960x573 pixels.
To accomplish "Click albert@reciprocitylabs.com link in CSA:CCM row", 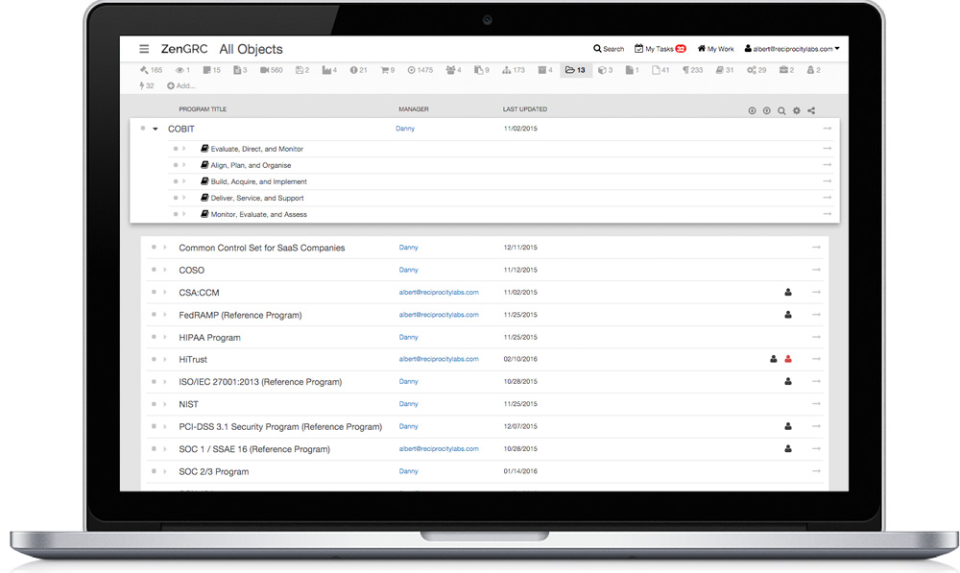I will 438,292.
